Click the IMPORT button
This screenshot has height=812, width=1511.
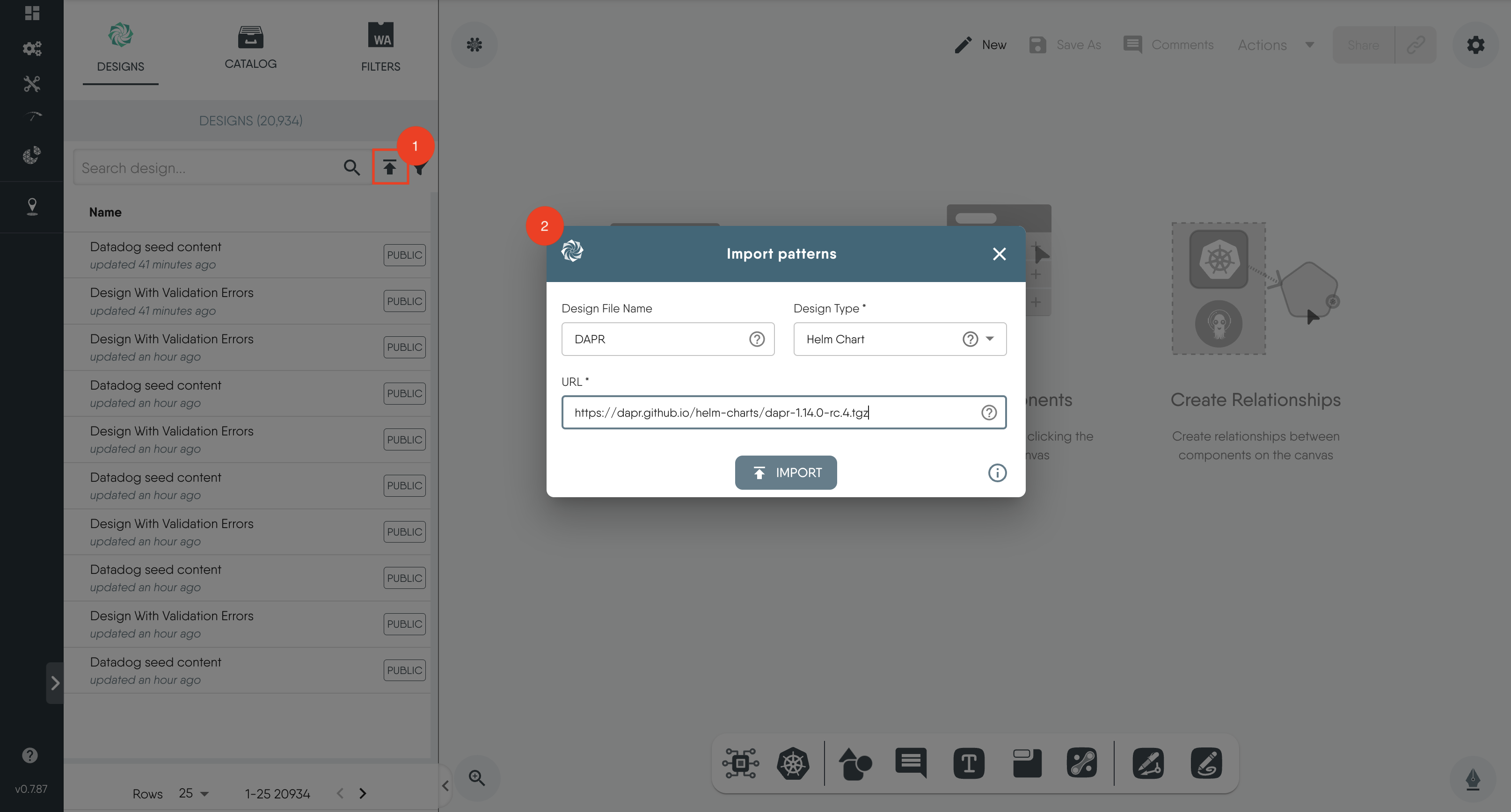click(x=785, y=472)
